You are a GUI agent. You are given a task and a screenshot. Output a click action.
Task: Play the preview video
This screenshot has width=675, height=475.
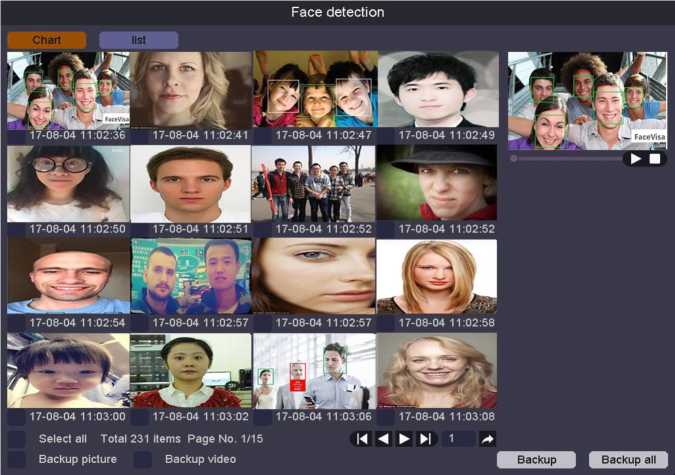(x=636, y=158)
